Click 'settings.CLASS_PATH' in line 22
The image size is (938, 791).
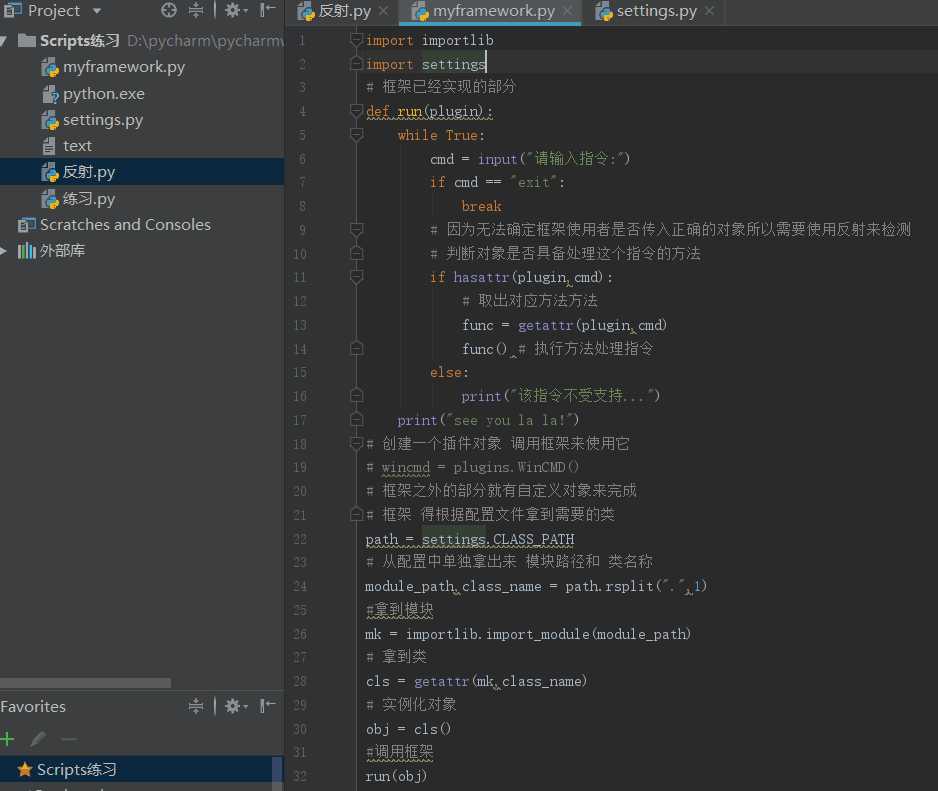pyautogui.click(x=498, y=539)
